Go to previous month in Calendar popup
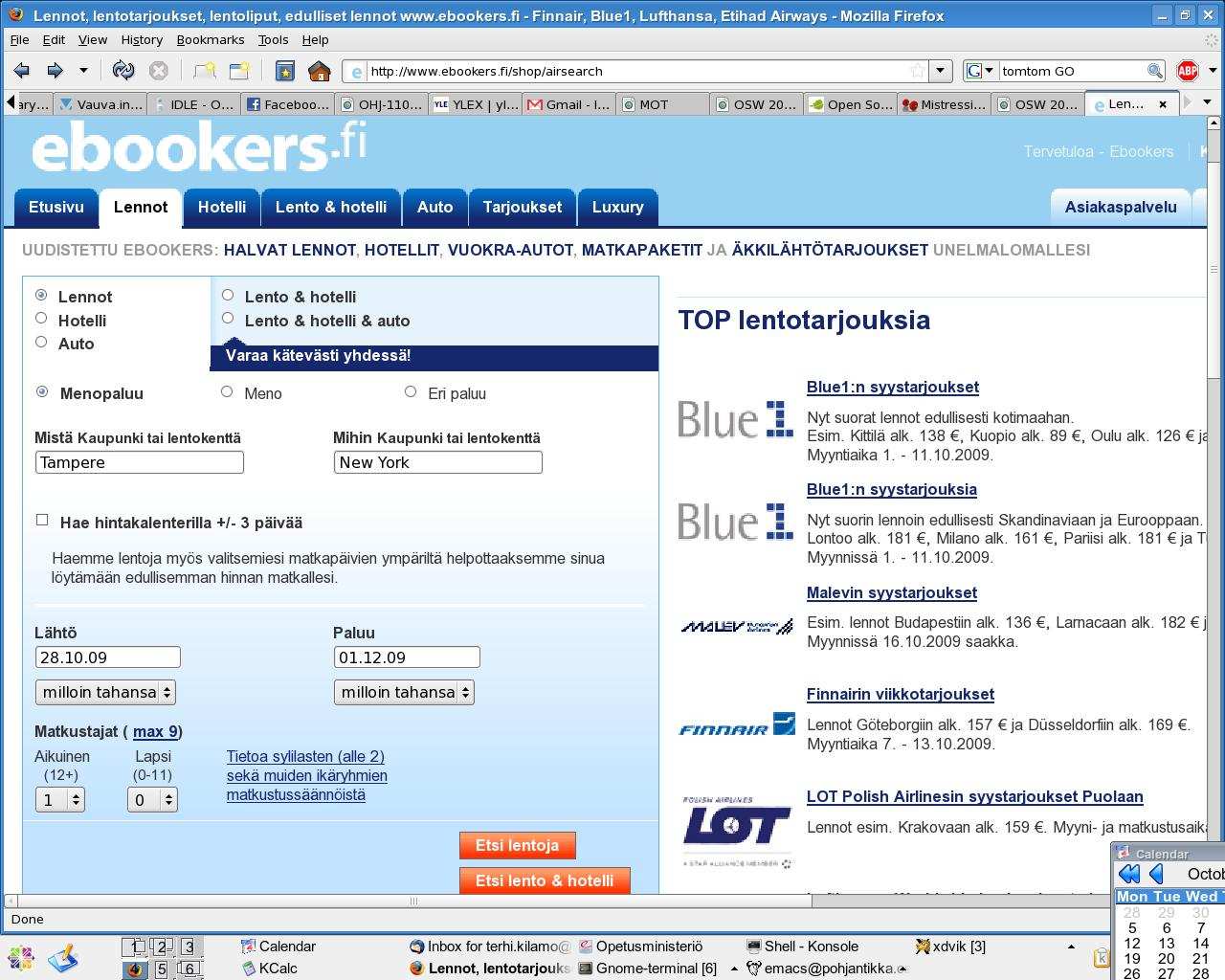The image size is (1225, 980). [x=1156, y=873]
